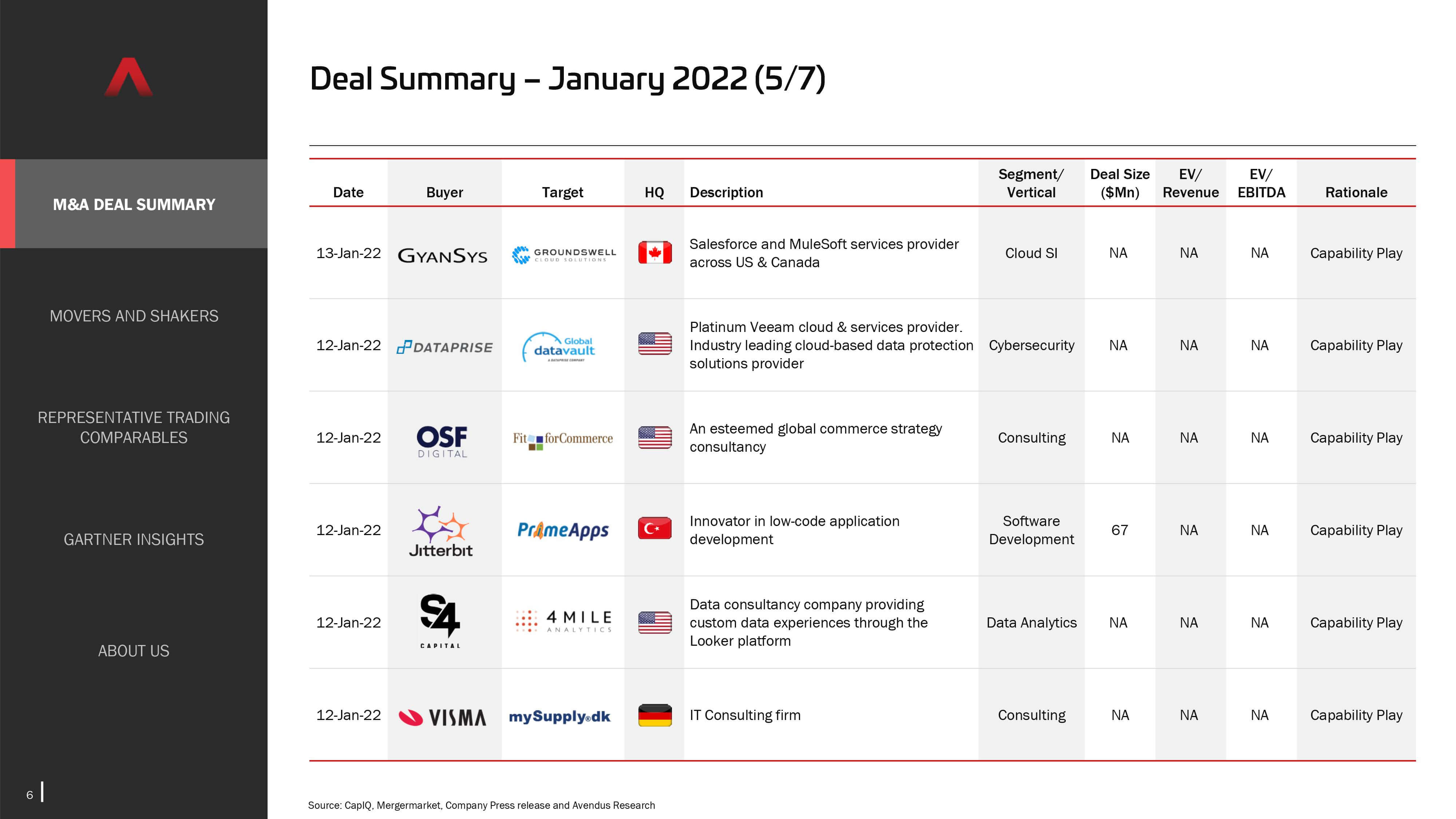Select the Data Analytics segment cell

click(x=1031, y=622)
